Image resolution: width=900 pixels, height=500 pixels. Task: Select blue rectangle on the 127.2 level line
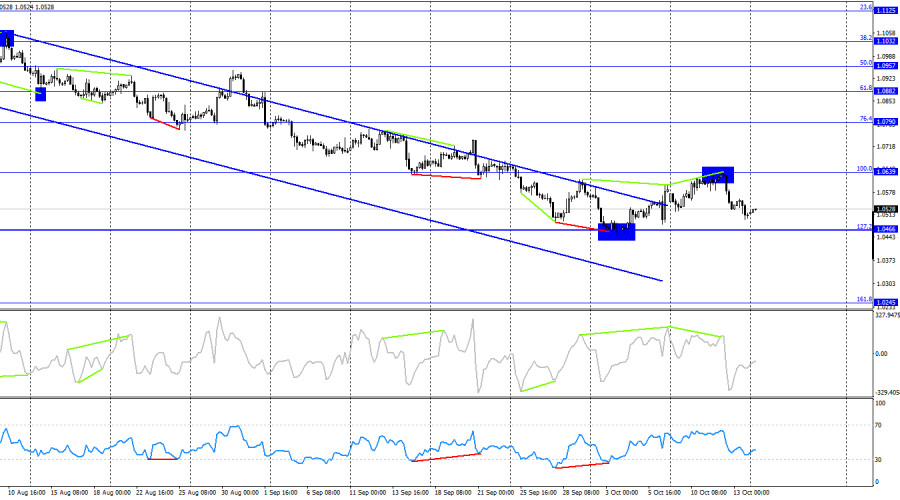click(616, 232)
